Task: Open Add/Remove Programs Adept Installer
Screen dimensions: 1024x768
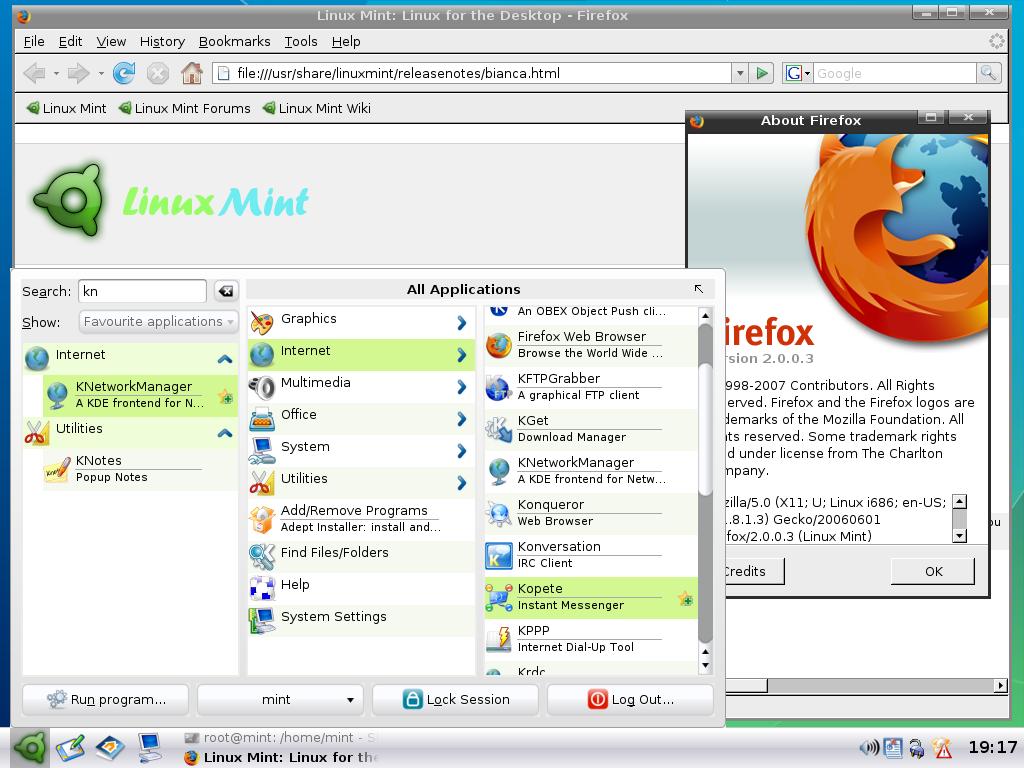Action: [x=361, y=519]
